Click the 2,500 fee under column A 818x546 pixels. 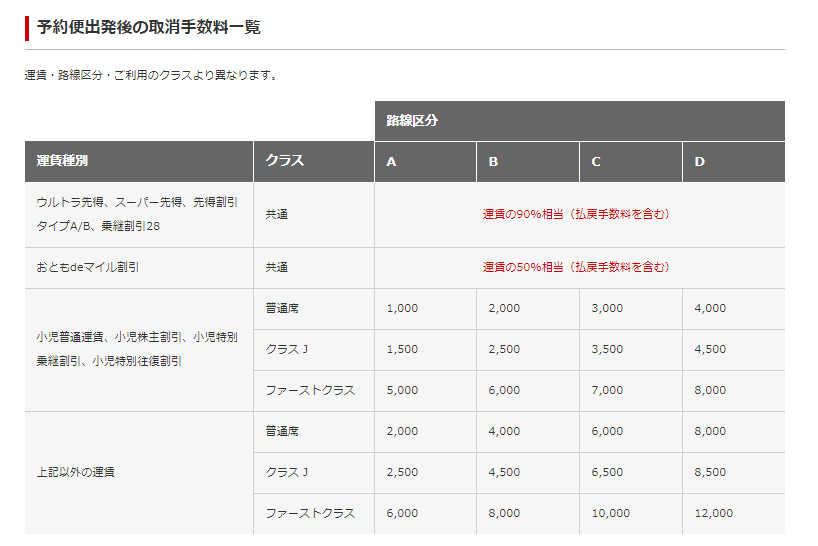425,473
